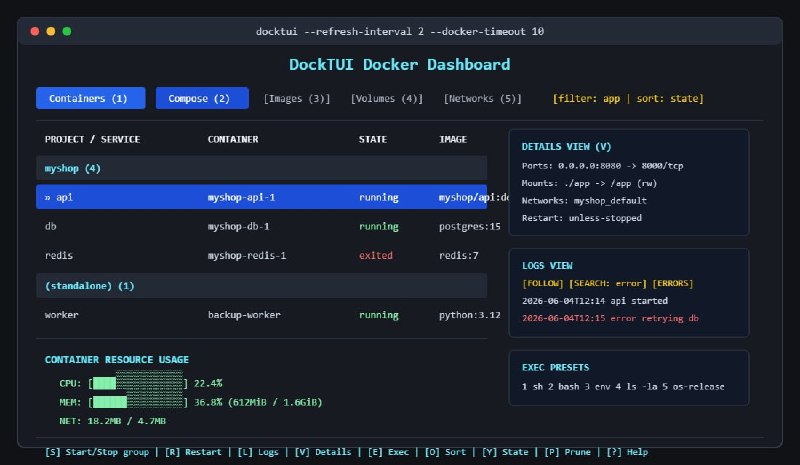Click the Restart: unless-stopped line
The width and height of the screenshot is (800, 465).
[582, 218]
